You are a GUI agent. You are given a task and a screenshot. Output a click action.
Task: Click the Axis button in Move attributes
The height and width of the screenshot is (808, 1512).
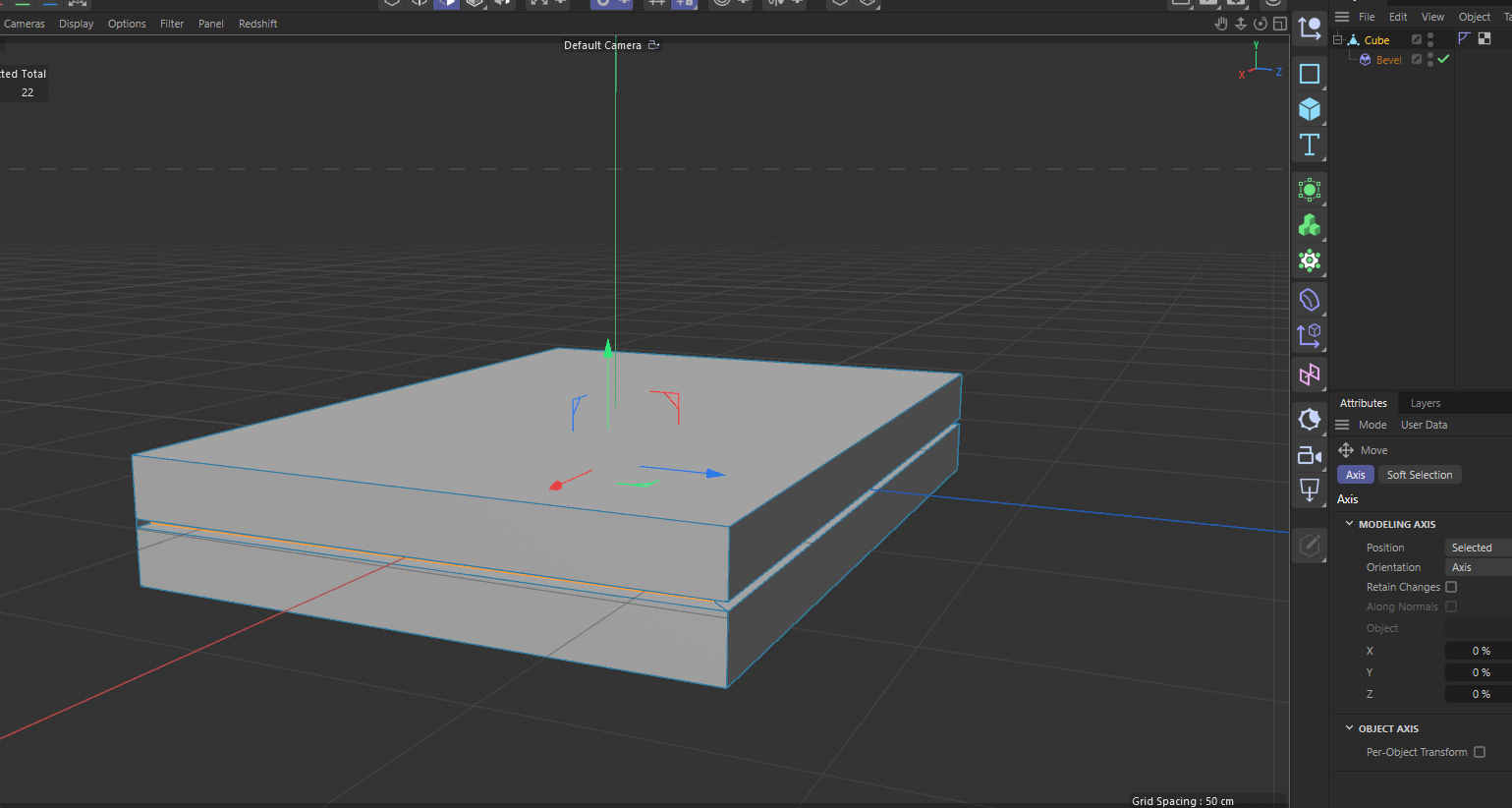pyautogui.click(x=1355, y=475)
